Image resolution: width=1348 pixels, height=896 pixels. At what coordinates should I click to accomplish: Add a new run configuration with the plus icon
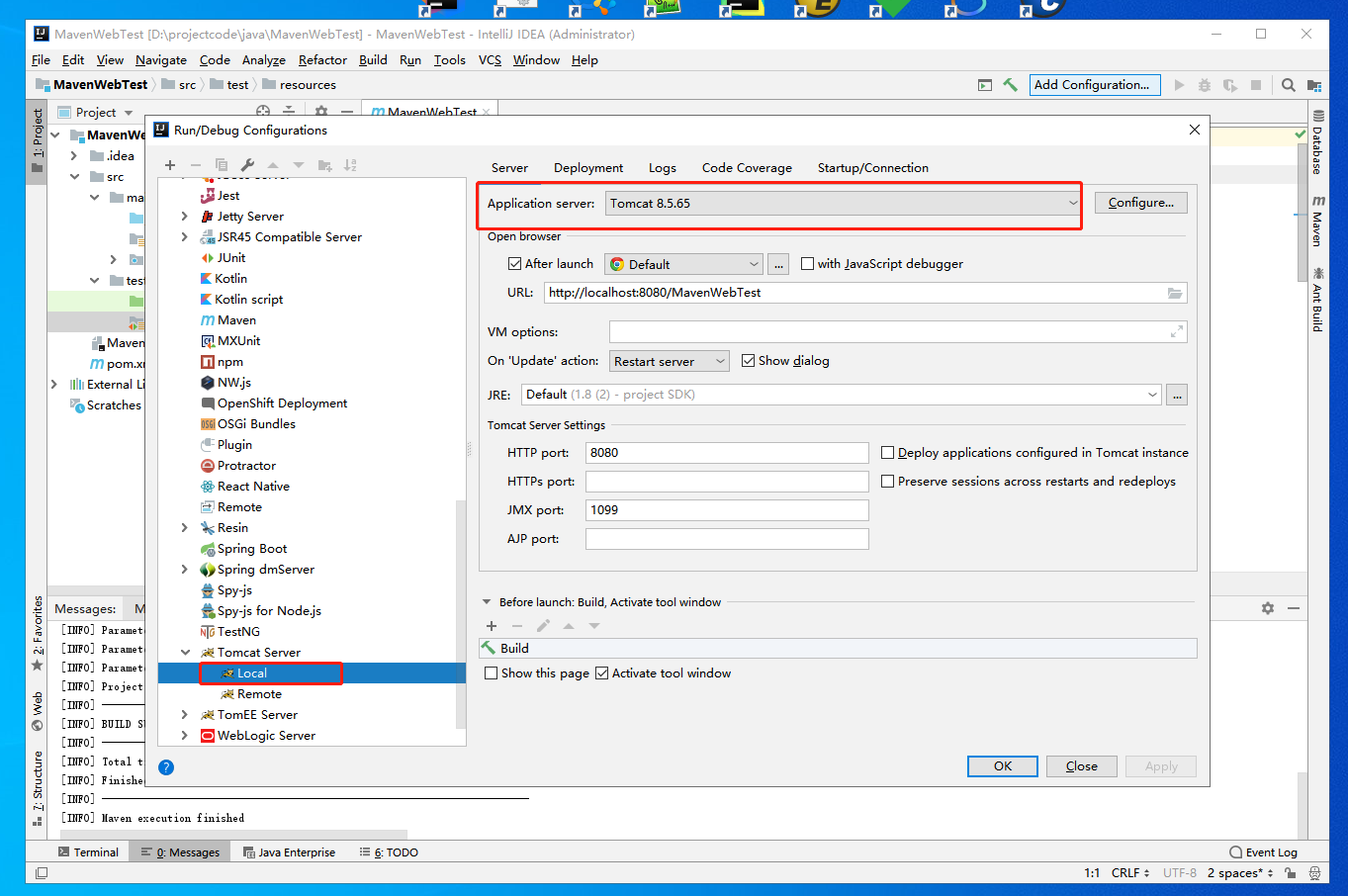[170, 165]
